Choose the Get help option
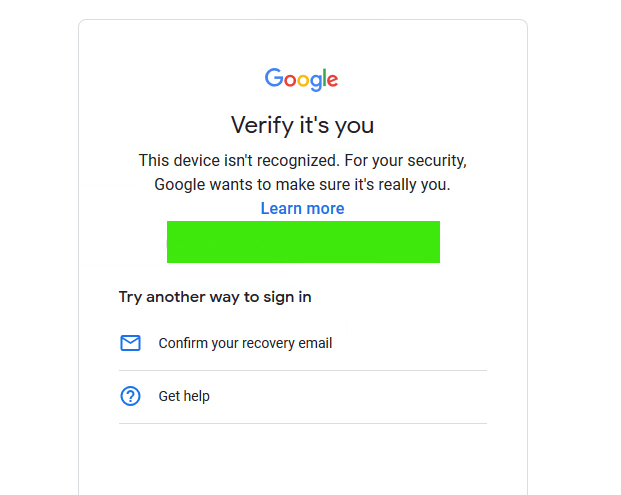The image size is (621, 495). point(184,396)
